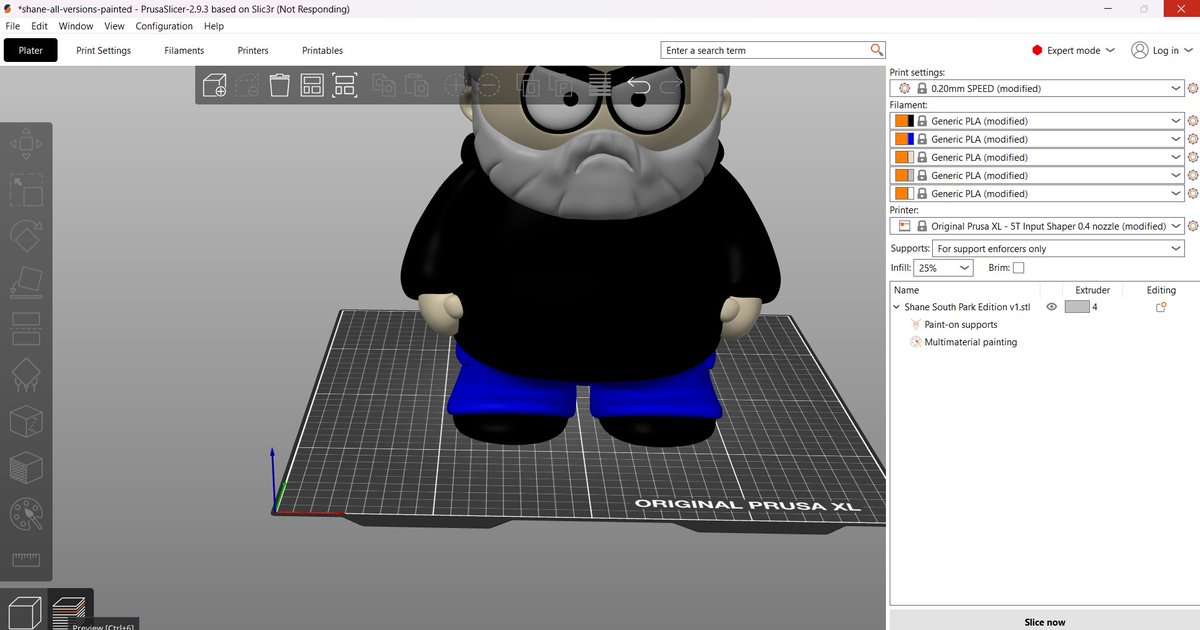This screenshot has width=1200, height=630.
Task: Open the gray Generic PLA filament dropdown
Action: click(1037, 175)
